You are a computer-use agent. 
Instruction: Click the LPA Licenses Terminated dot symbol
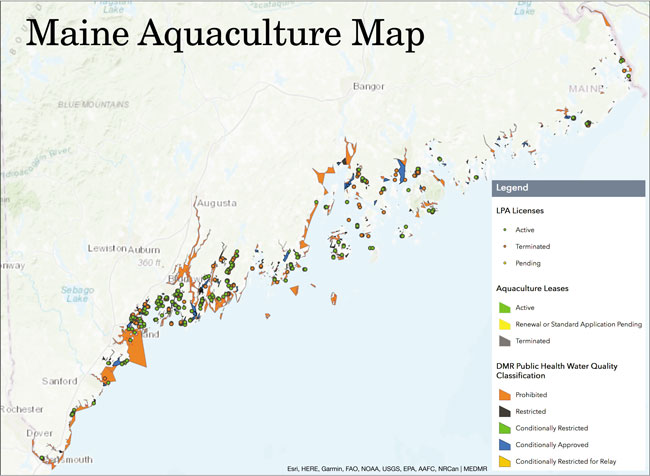(x=504, y=246)
